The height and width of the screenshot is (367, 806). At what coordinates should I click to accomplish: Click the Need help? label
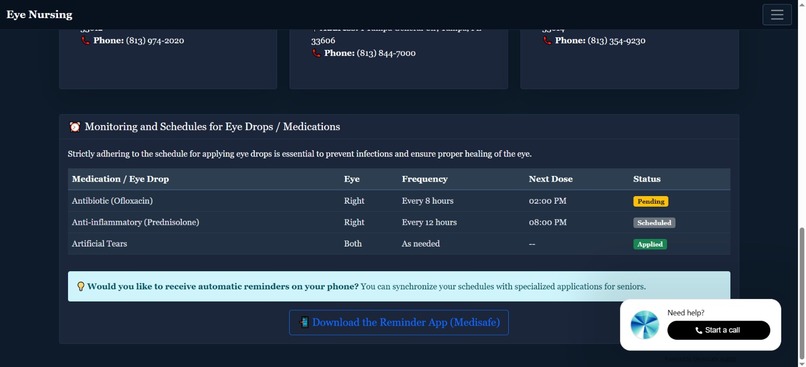pyautogui.click(x=686, y=313)
